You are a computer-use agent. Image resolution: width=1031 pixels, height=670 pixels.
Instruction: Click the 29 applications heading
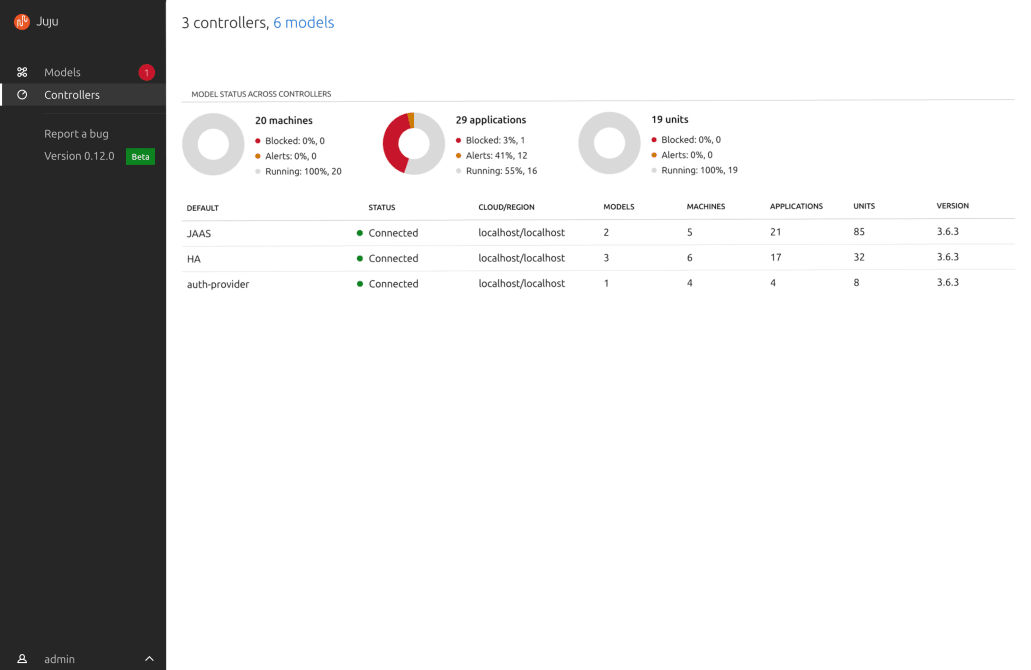point(491,120)
